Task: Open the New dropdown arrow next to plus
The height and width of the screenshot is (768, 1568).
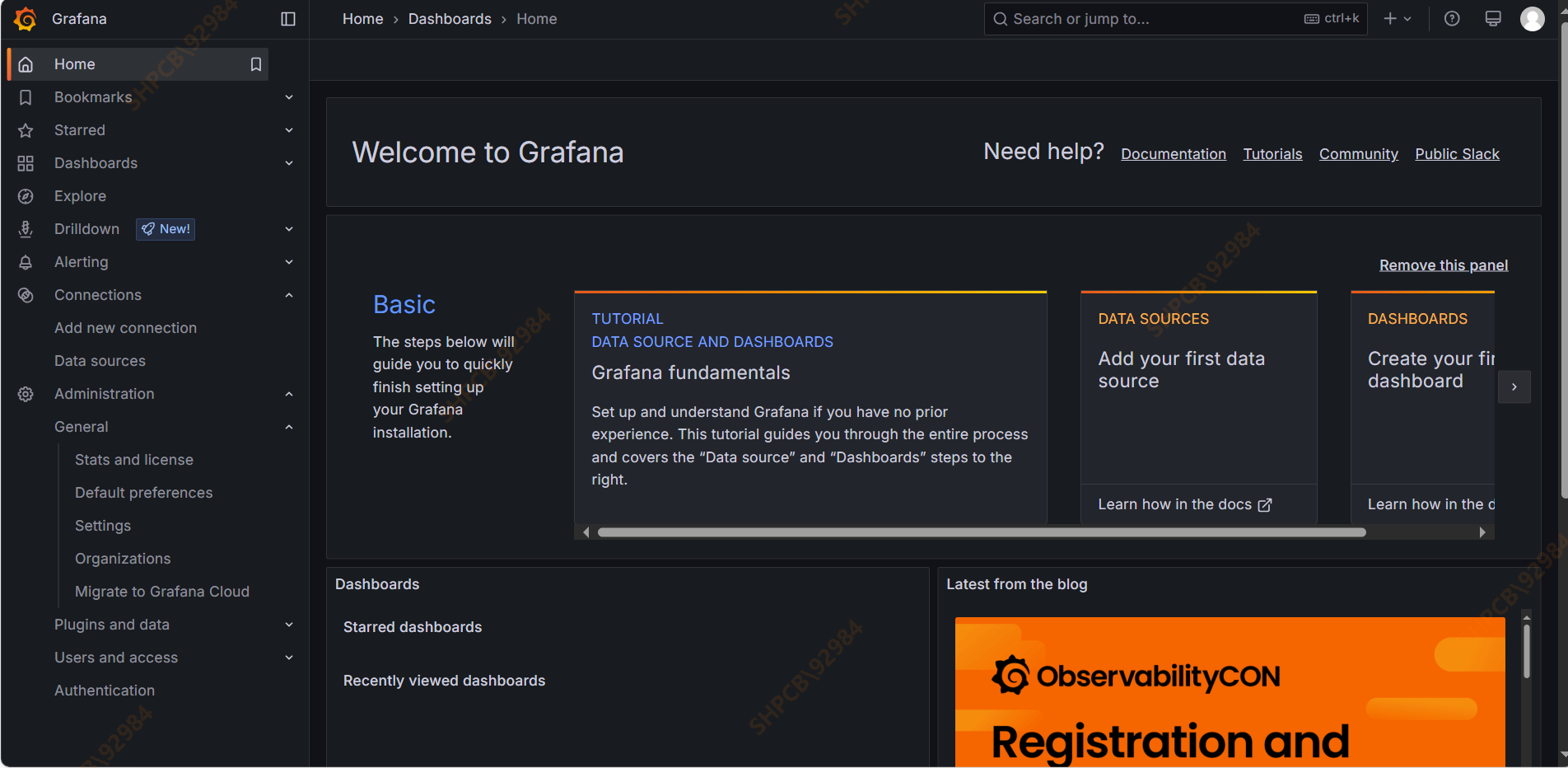Action: click(1407, 19)
